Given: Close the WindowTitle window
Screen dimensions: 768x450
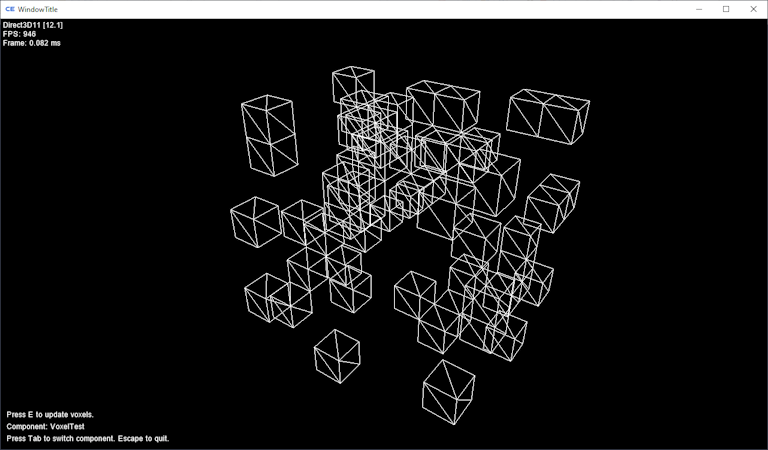Looking at the screenshot, I should tap(753, 9).
